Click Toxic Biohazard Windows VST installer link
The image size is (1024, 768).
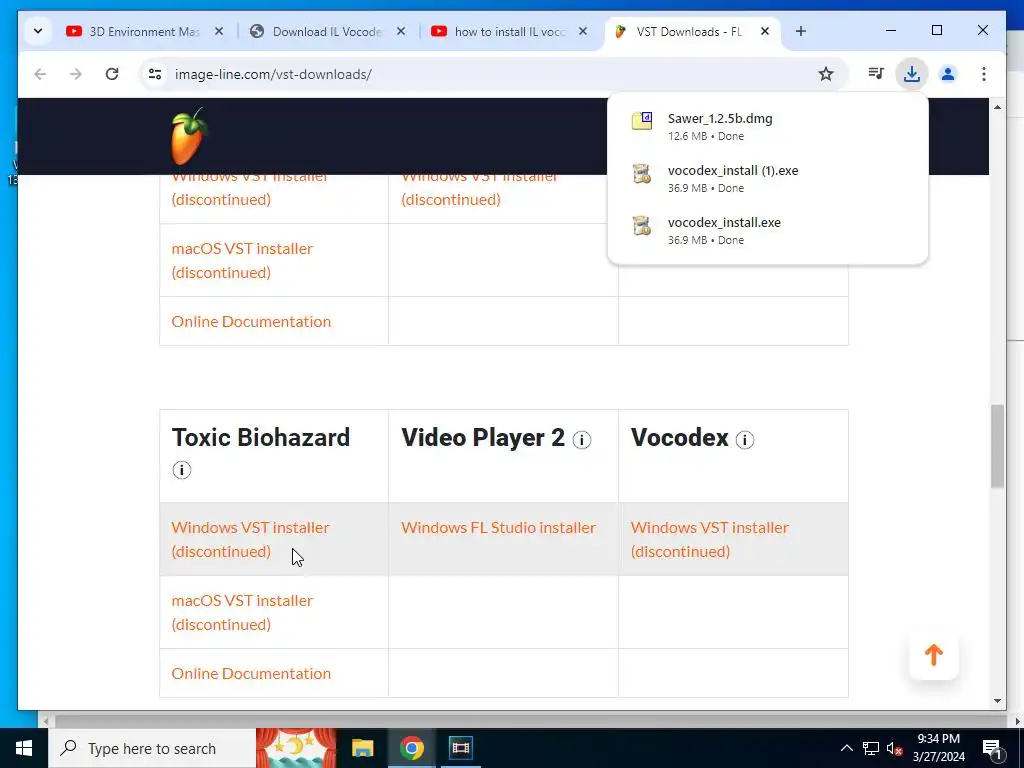click(x=250, y=539)
